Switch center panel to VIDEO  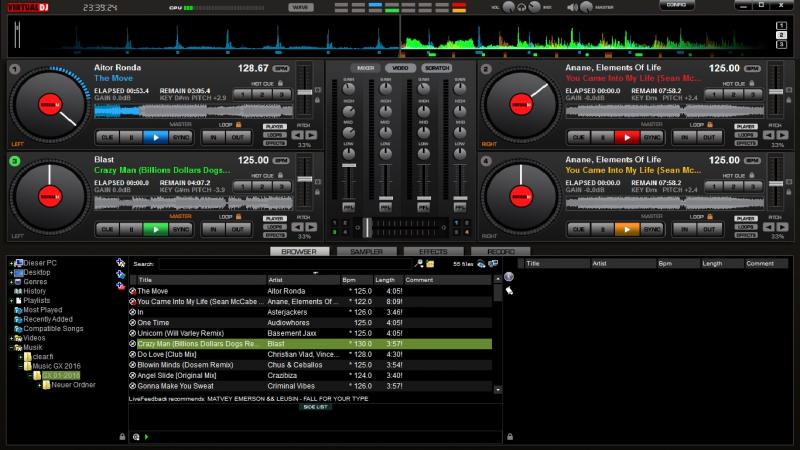[401, 68]
